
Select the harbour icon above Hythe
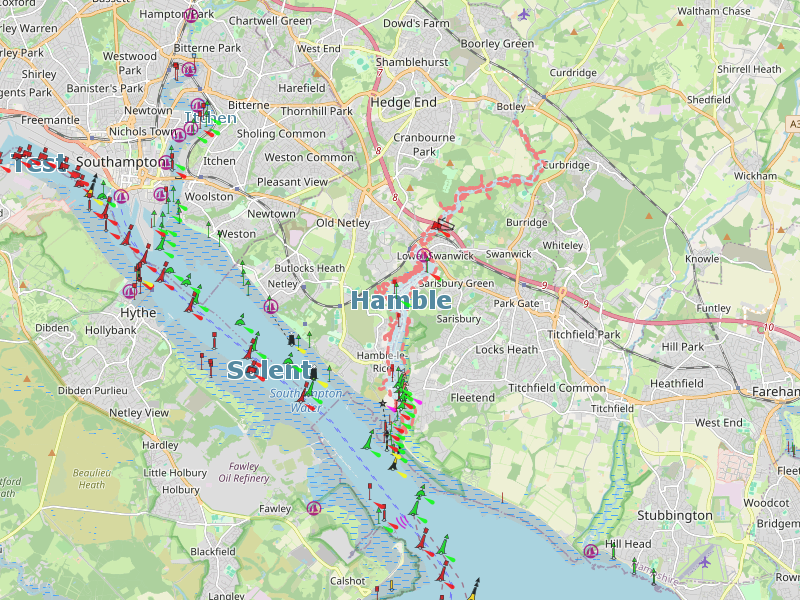coord(129,291)
